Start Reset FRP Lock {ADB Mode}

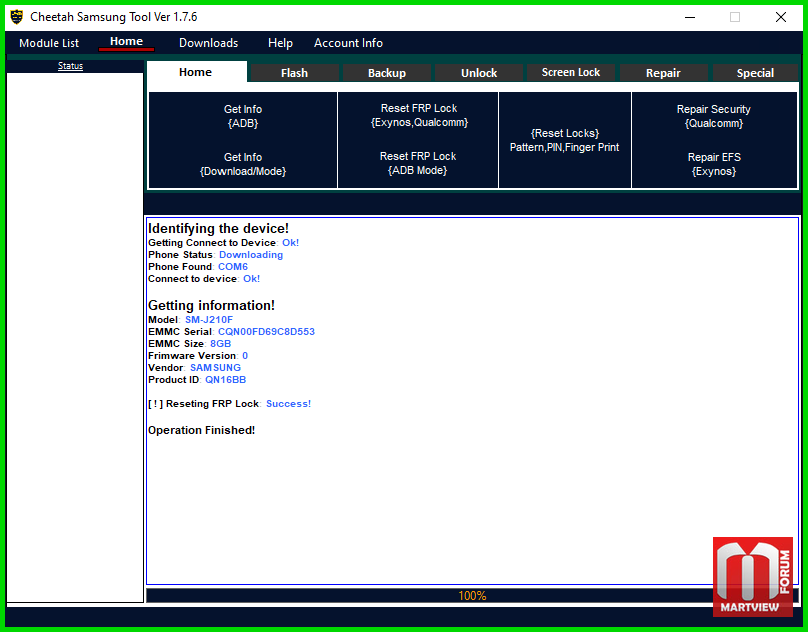(418, 163)
